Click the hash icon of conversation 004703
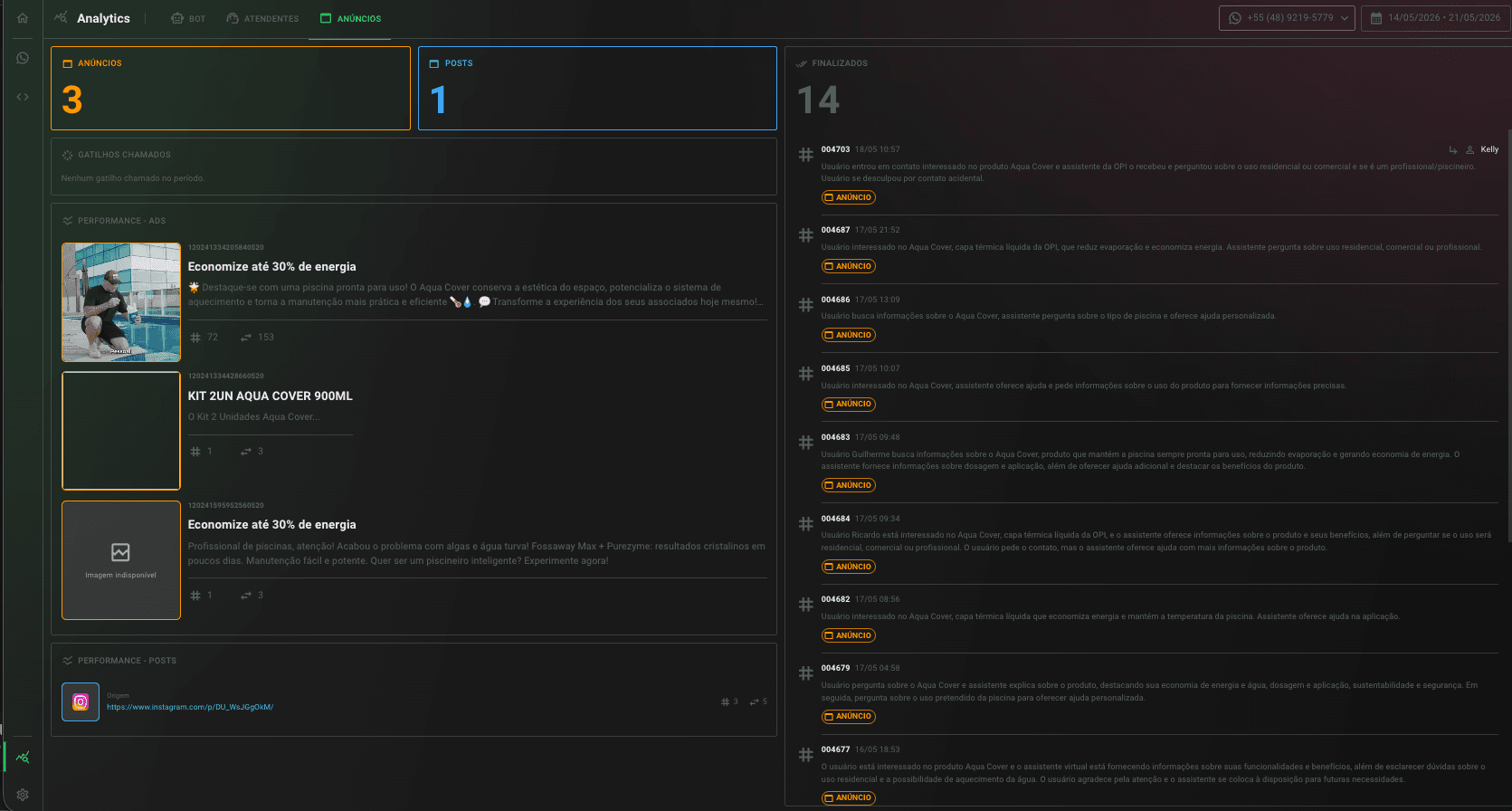The width and height of the screenshot is (1512, 811). coord(805,155)
